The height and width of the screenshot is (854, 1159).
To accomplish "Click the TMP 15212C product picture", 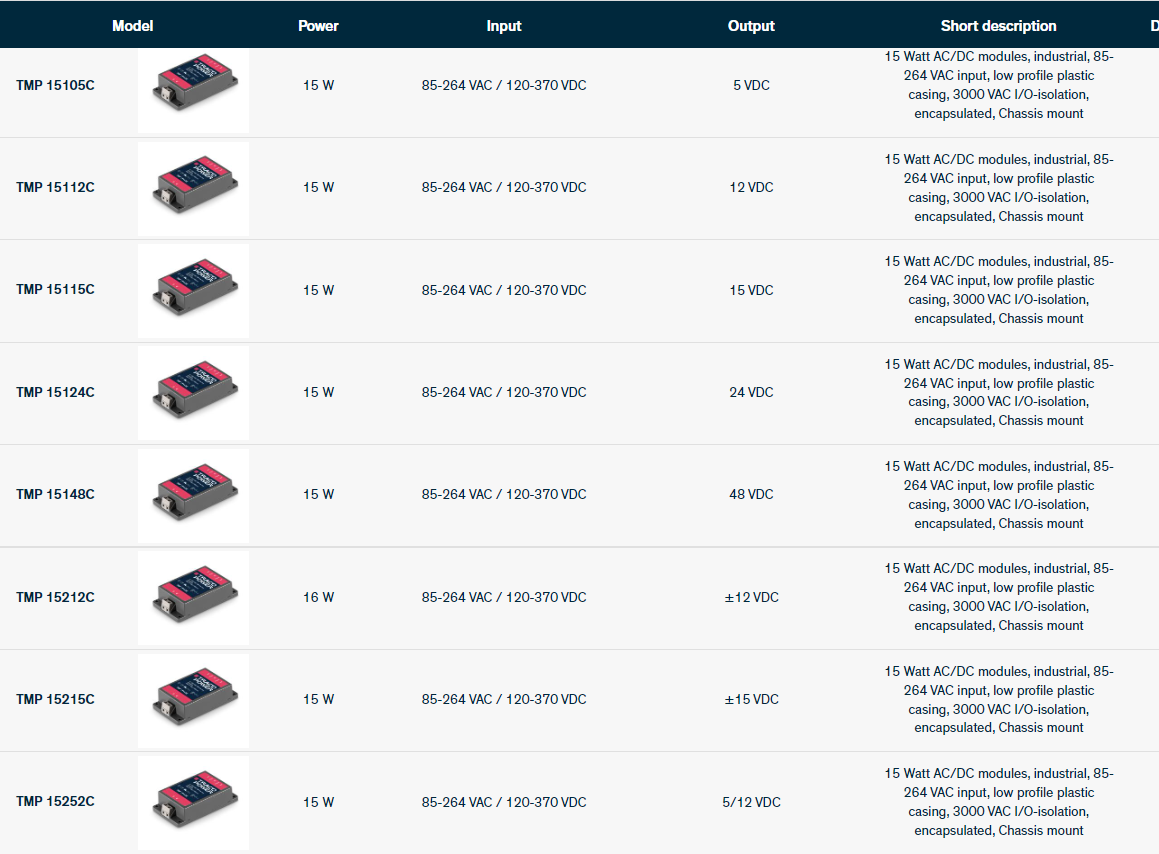I will [x=193, y=598].
